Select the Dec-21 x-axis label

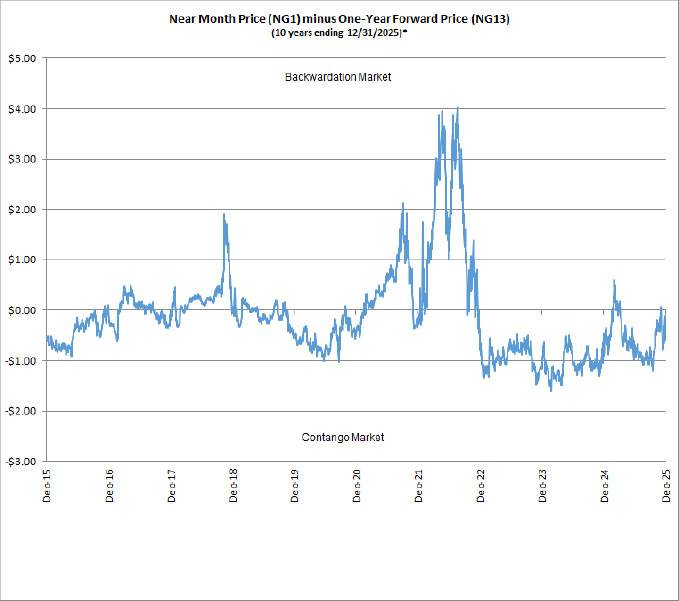[x=418, y=483]
